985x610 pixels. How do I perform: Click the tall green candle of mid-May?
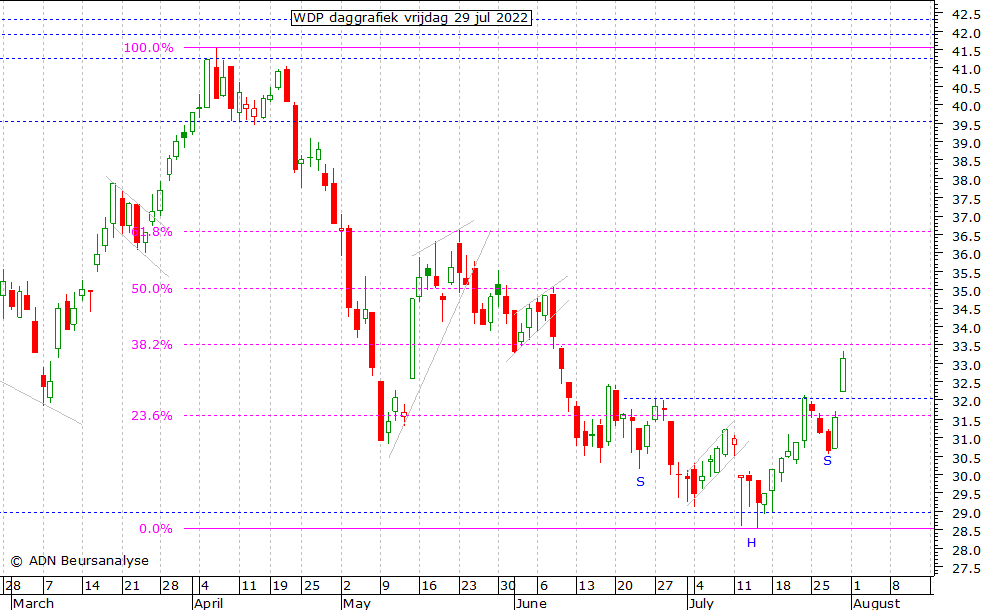pyautogui.click(x=413, y=338)
